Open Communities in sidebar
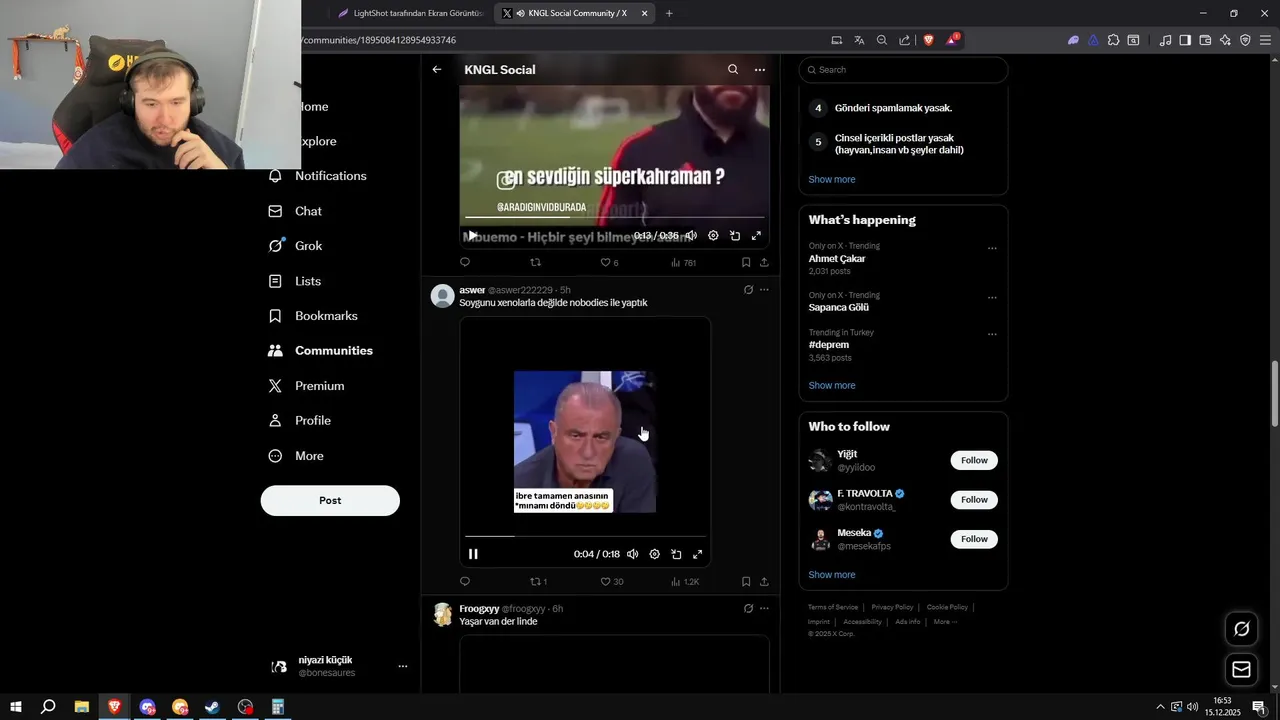This screenshot has width=1280, height=720. 321,351
